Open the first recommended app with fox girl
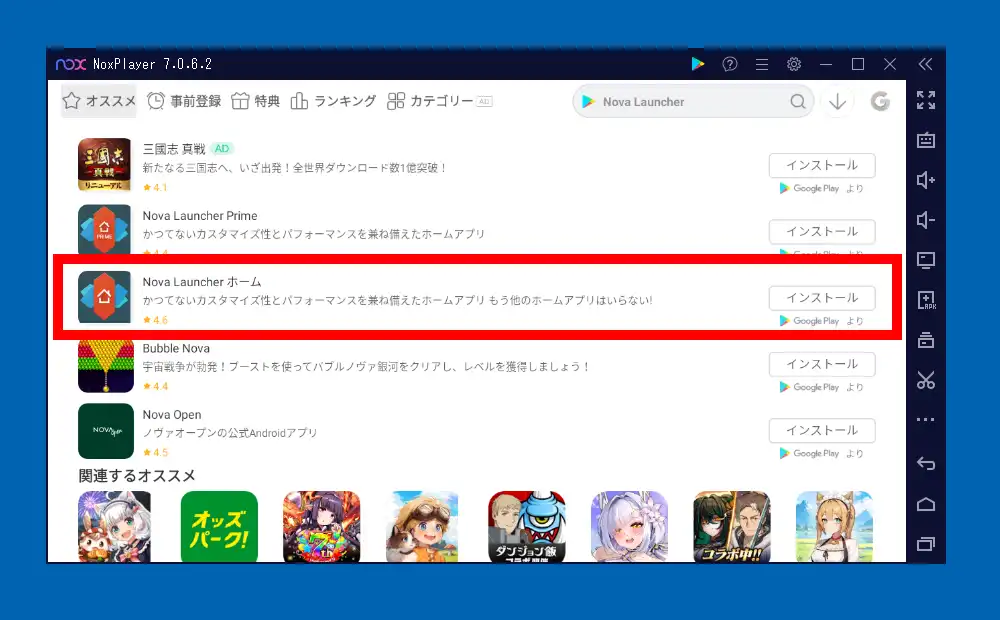The image size is (1000, 620). click(x=115, y=527)
